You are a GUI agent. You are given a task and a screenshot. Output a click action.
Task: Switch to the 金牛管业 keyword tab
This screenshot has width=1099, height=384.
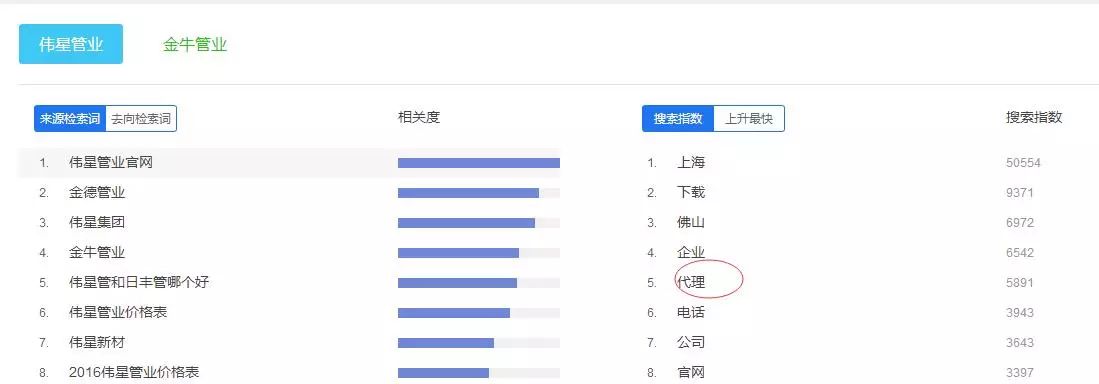pos(195,45)
